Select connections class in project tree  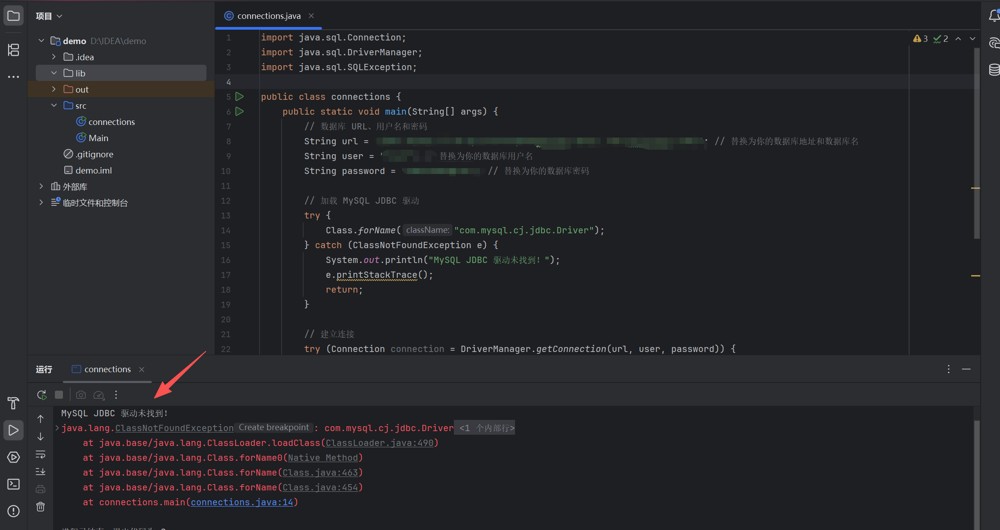click(x=105, y=122)
